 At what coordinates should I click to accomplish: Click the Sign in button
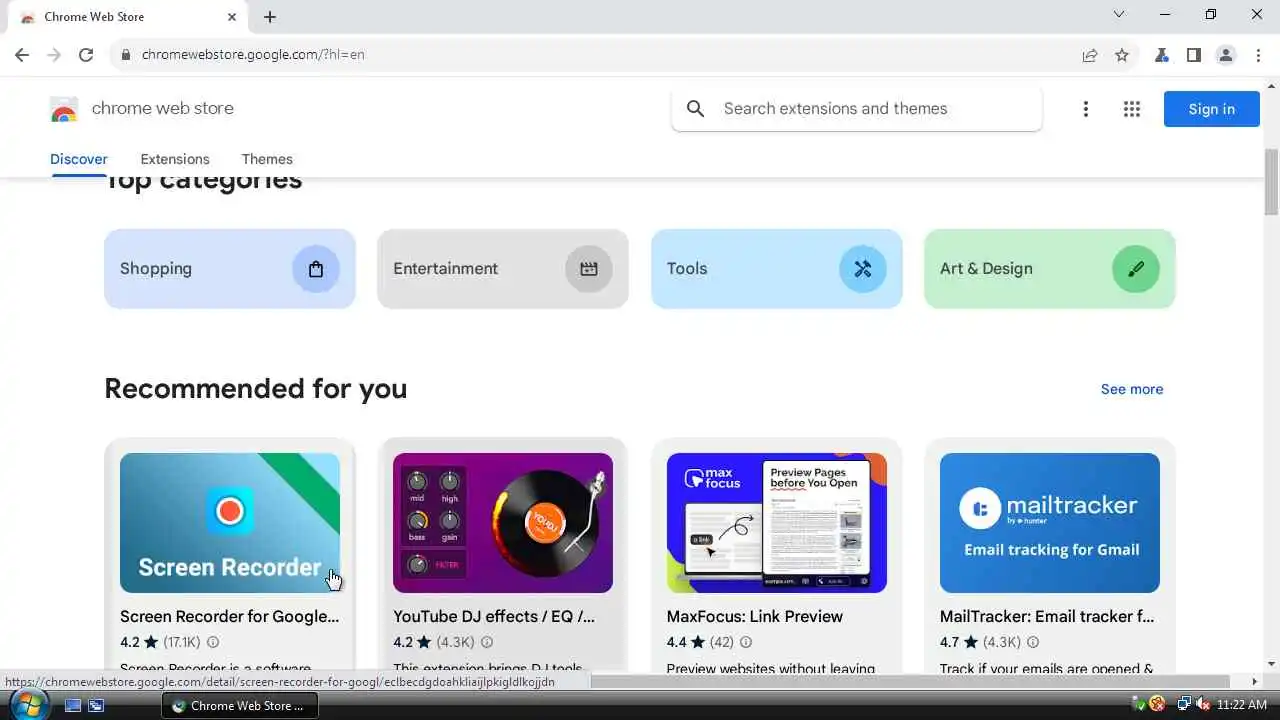[1212, 109]
